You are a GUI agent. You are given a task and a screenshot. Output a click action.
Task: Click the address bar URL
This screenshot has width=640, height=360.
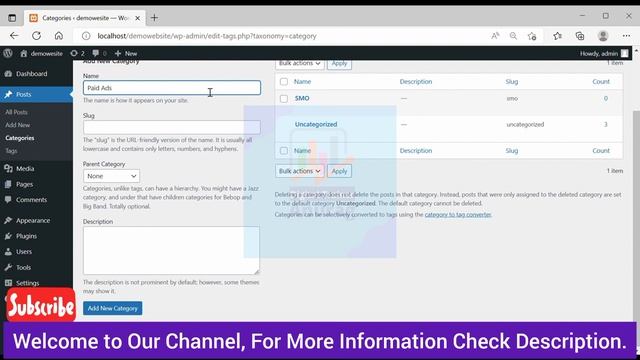point(207,36)
